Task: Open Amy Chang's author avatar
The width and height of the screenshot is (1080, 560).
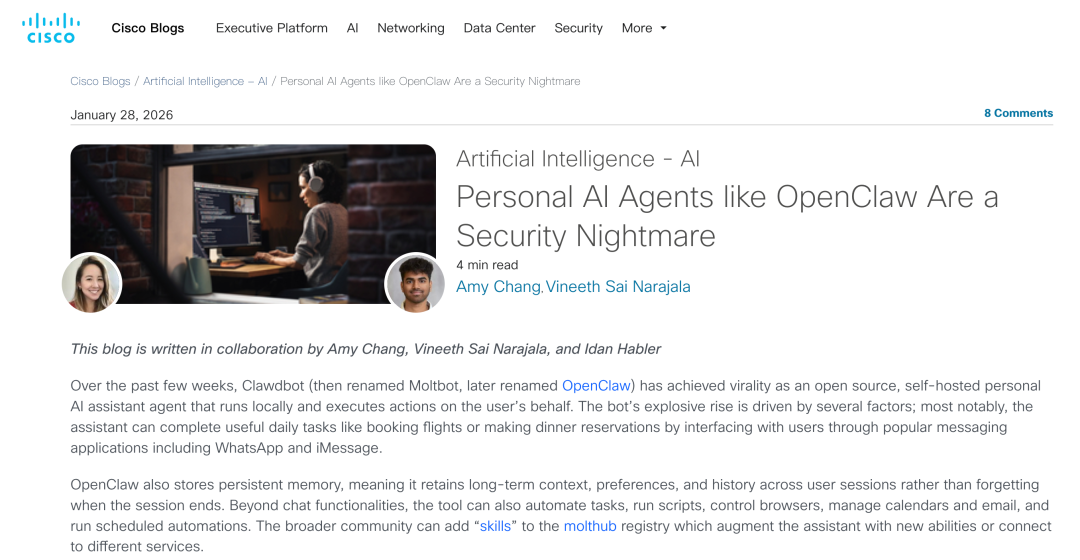Action: tap(92, 282)
